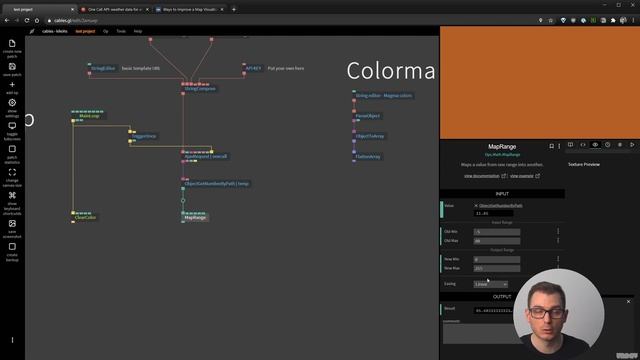Show keyboard shortcuts from sidebar

12,195
